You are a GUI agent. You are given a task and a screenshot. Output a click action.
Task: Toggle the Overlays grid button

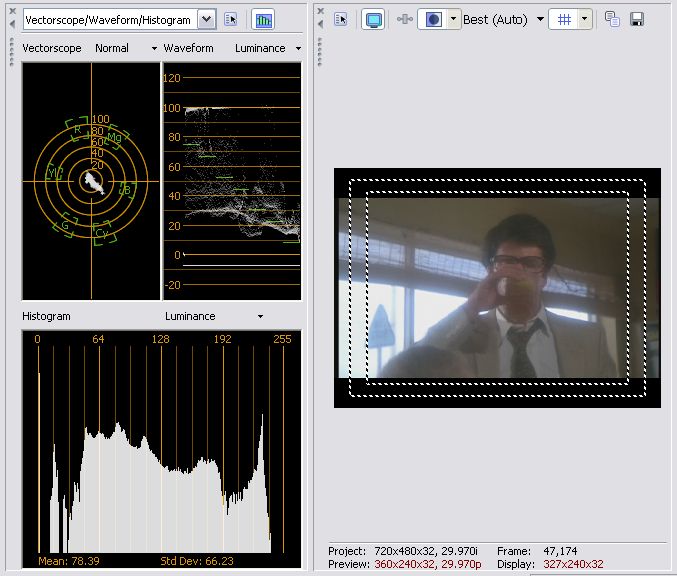564,19
